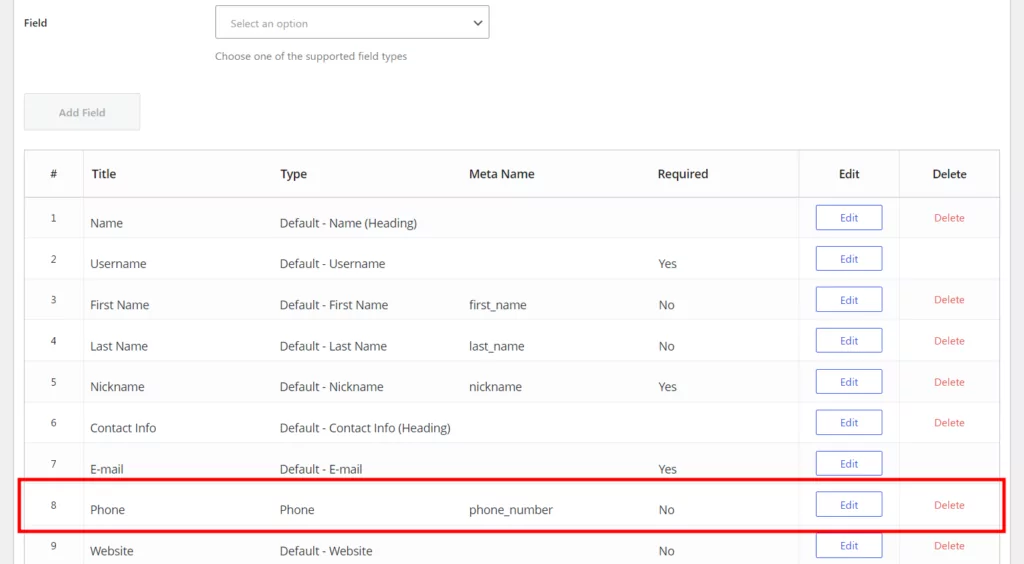Edit the Website field row
1024x564 pixels.
pyautogui.click(x=848, y=546)
